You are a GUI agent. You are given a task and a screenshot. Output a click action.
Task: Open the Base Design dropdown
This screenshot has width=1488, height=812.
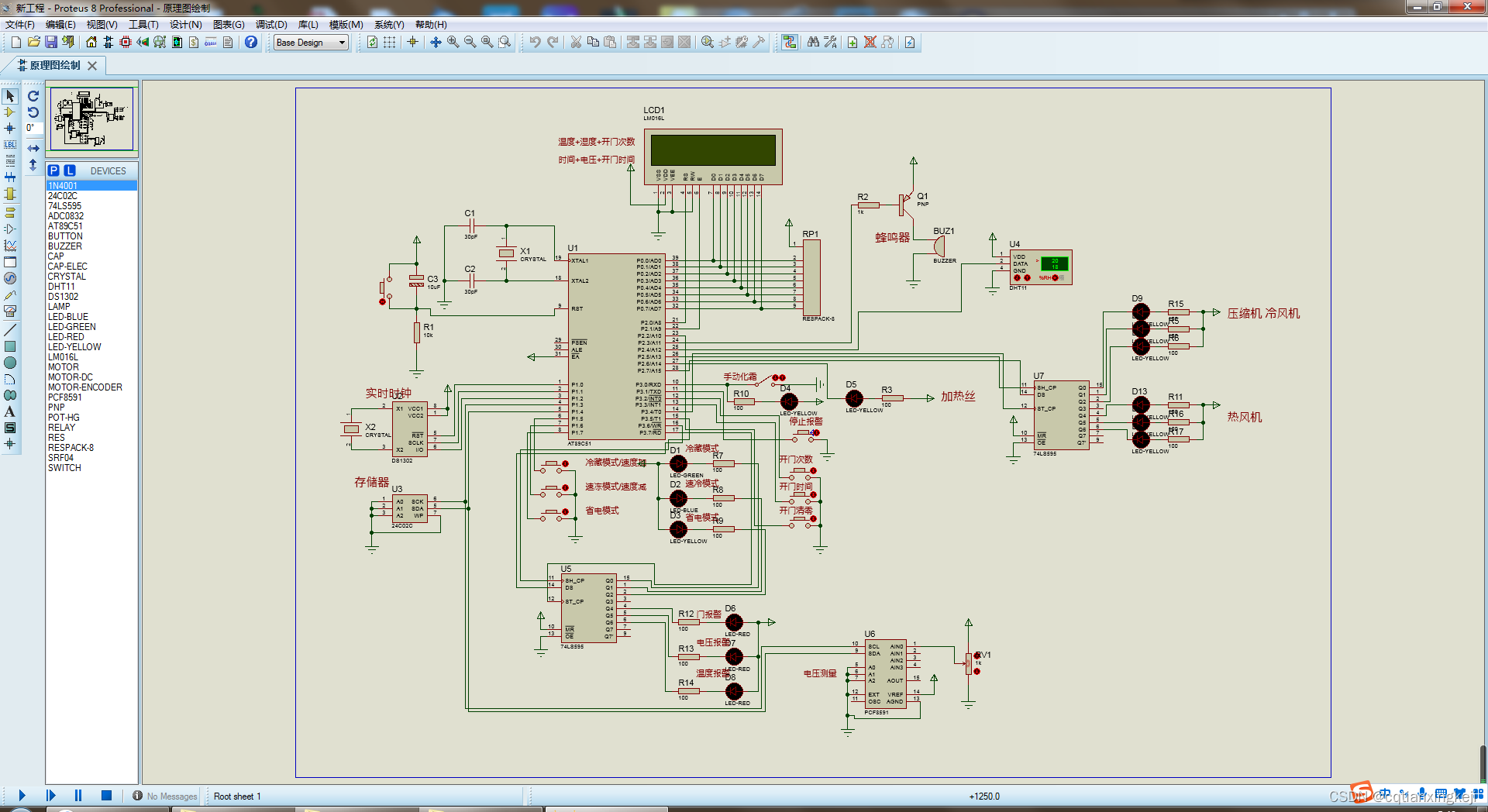coord(311,43)
